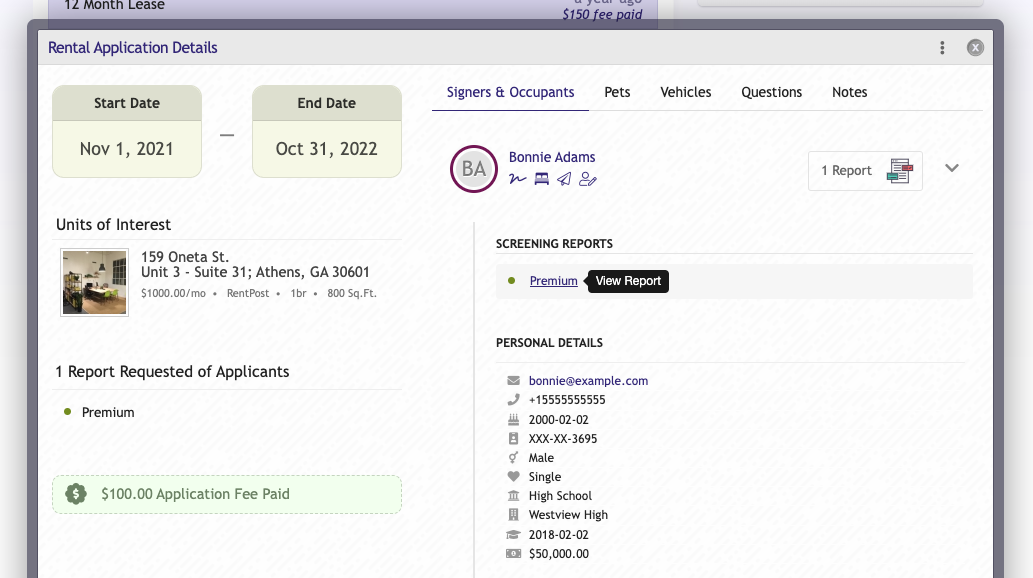This screenshot has height=578, width=1033.
Task: Open the three-dot more options menu
Action: tap(942, 47)
